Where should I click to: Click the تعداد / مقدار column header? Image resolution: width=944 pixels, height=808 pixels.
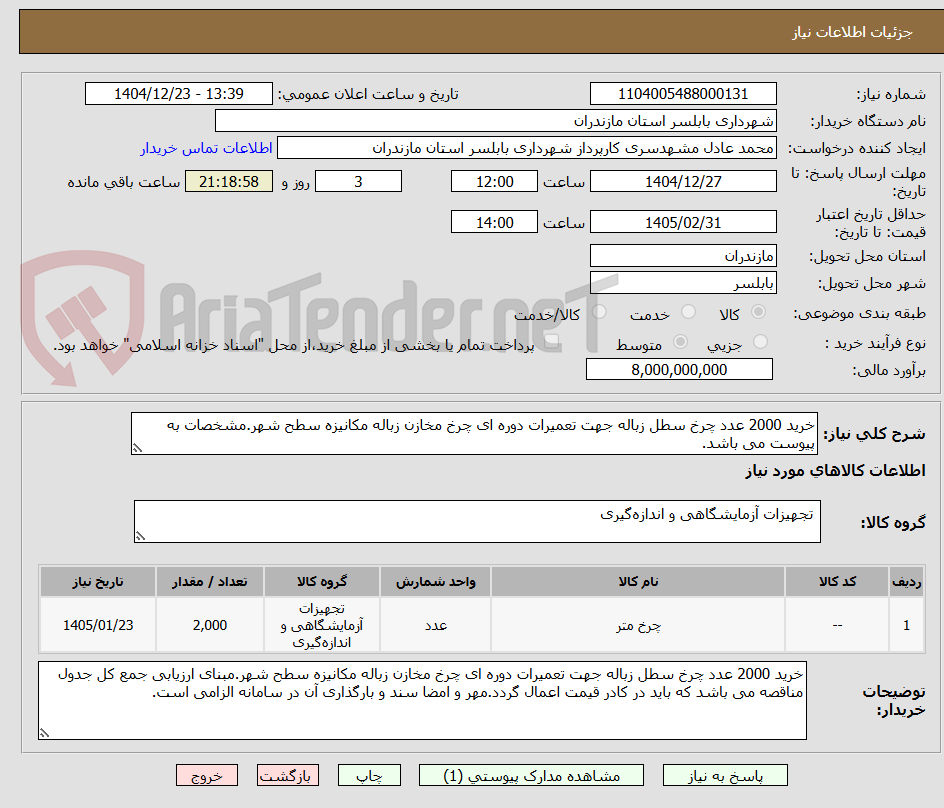210,582
